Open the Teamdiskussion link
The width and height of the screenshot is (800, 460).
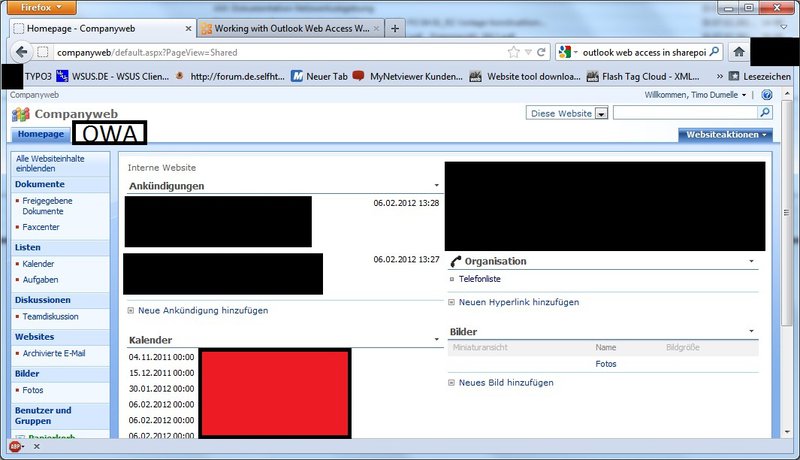pos(51,316)
